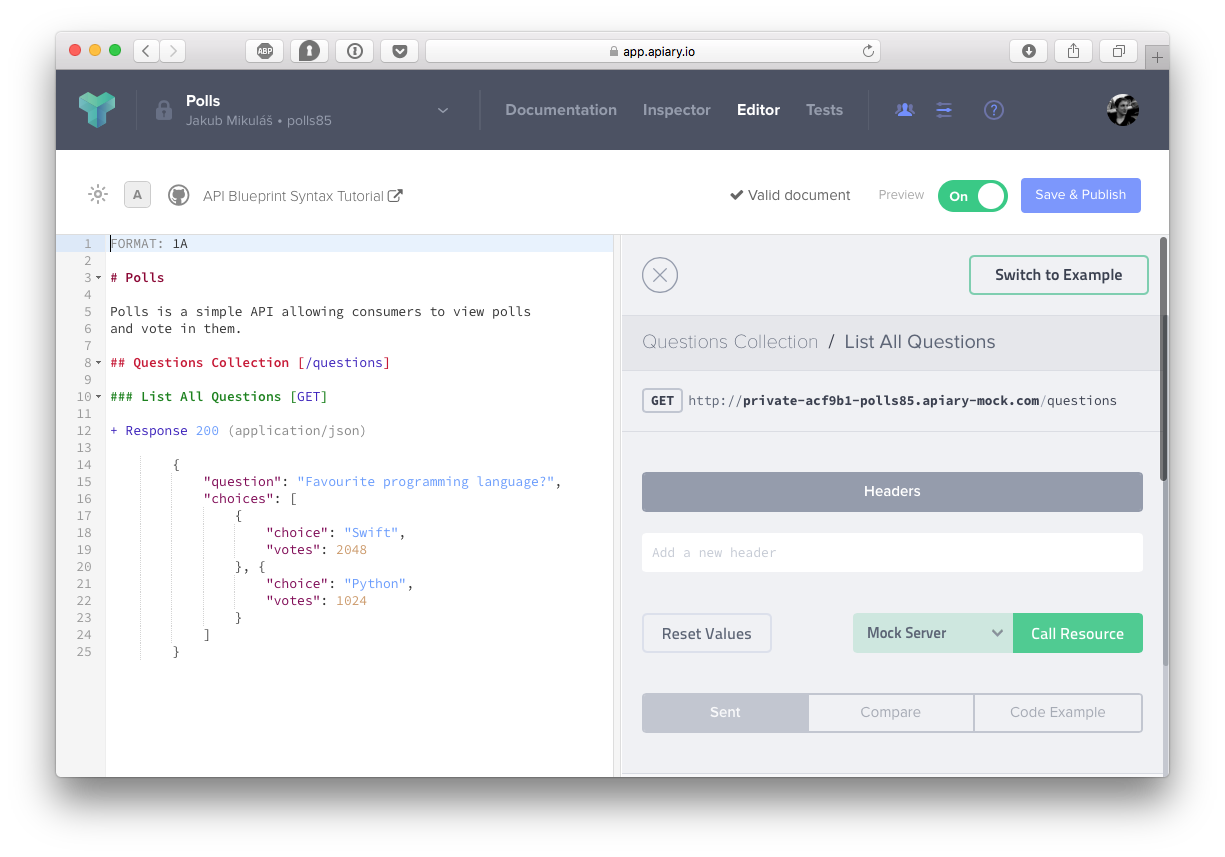
Task: Reload the page in Safari
Action: coord(868,51)
